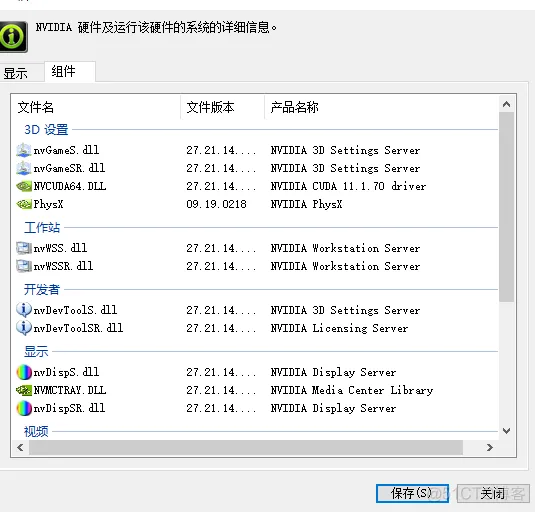Click nvGameS.dll's NVIDIA 3D Settings Server text
This screenshot has height=512, width=535.
point(345,150)
